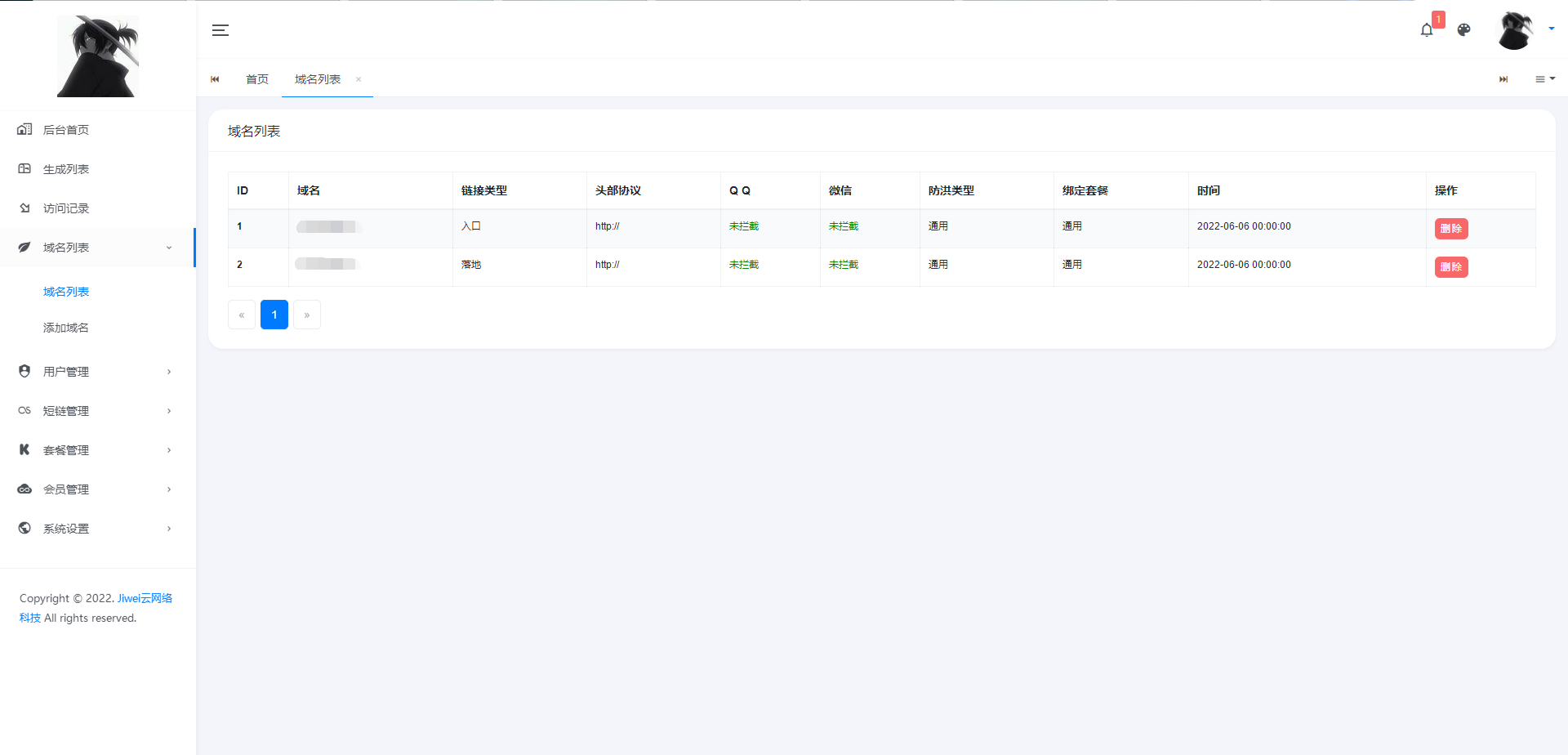Screen dimensions: 1568x755
Task: Click the 套餐管理 sidebar icon
Action: 24,449
